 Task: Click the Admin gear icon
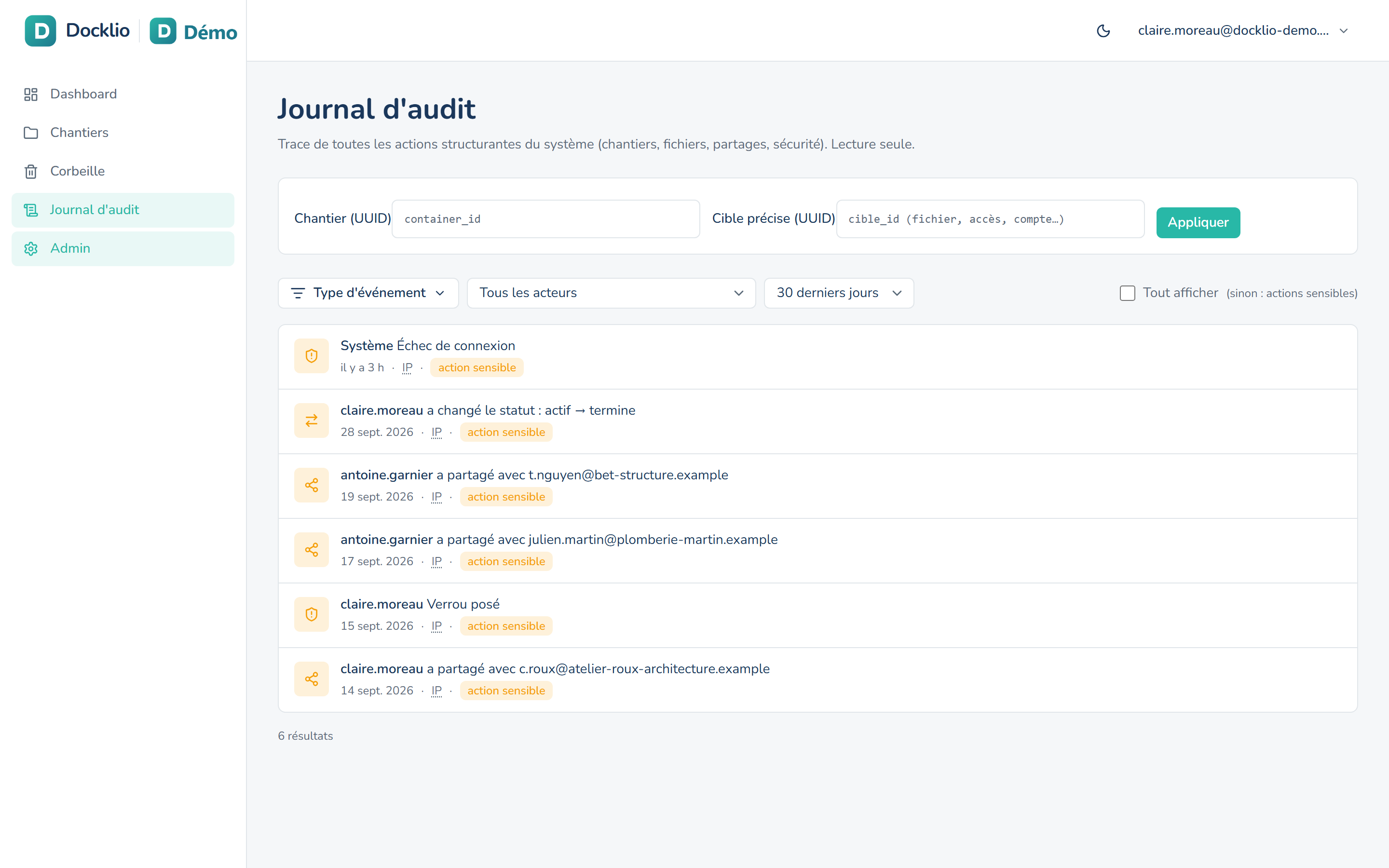31,248
